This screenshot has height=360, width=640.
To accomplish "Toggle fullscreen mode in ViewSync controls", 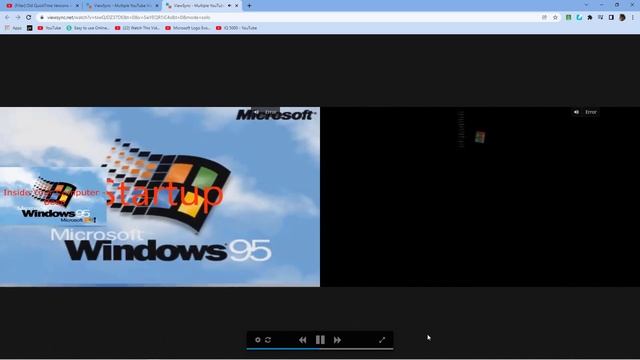I will pos(382,340).
